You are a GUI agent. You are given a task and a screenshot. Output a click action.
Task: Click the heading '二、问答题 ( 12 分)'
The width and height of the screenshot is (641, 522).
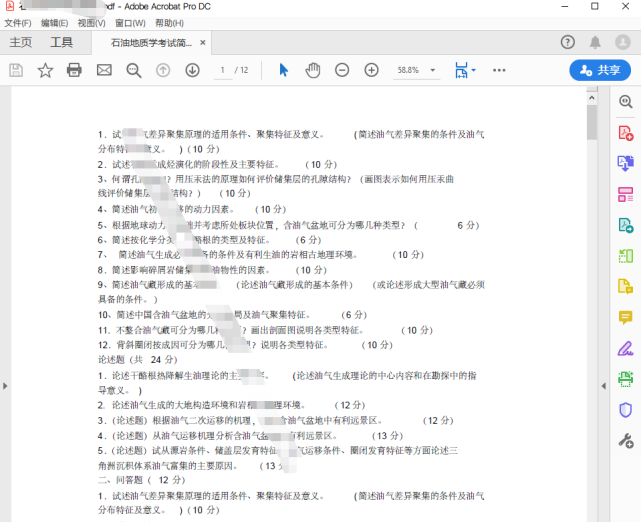(141, 480)
